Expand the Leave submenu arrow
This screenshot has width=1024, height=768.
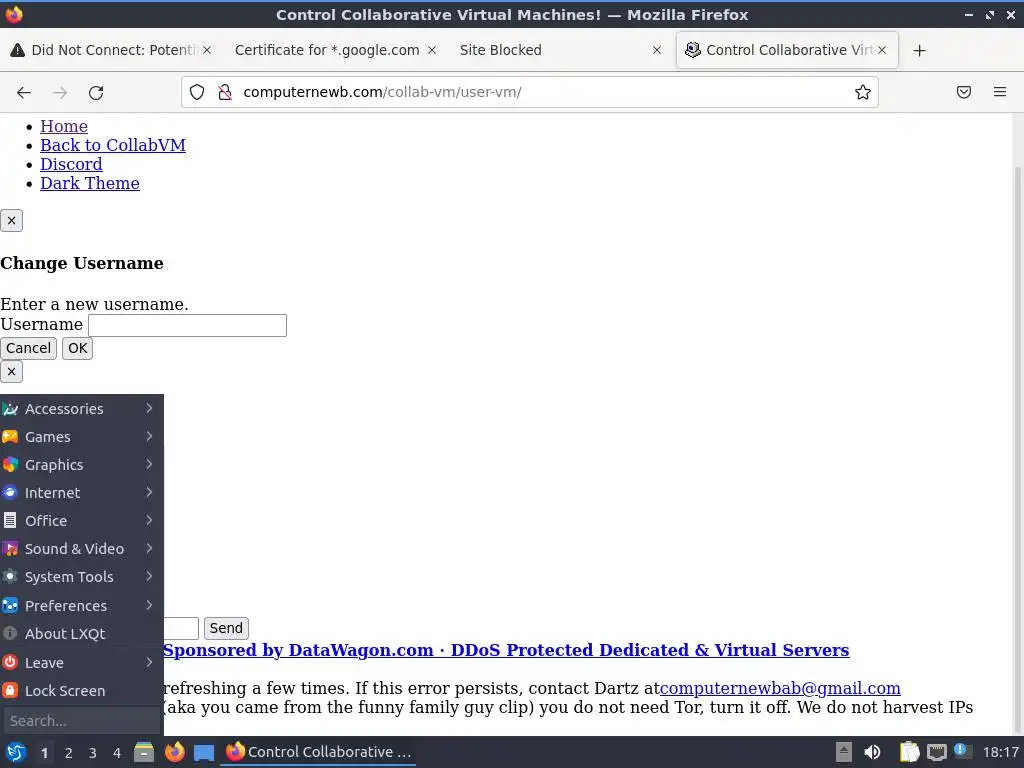tap(150, 662)
